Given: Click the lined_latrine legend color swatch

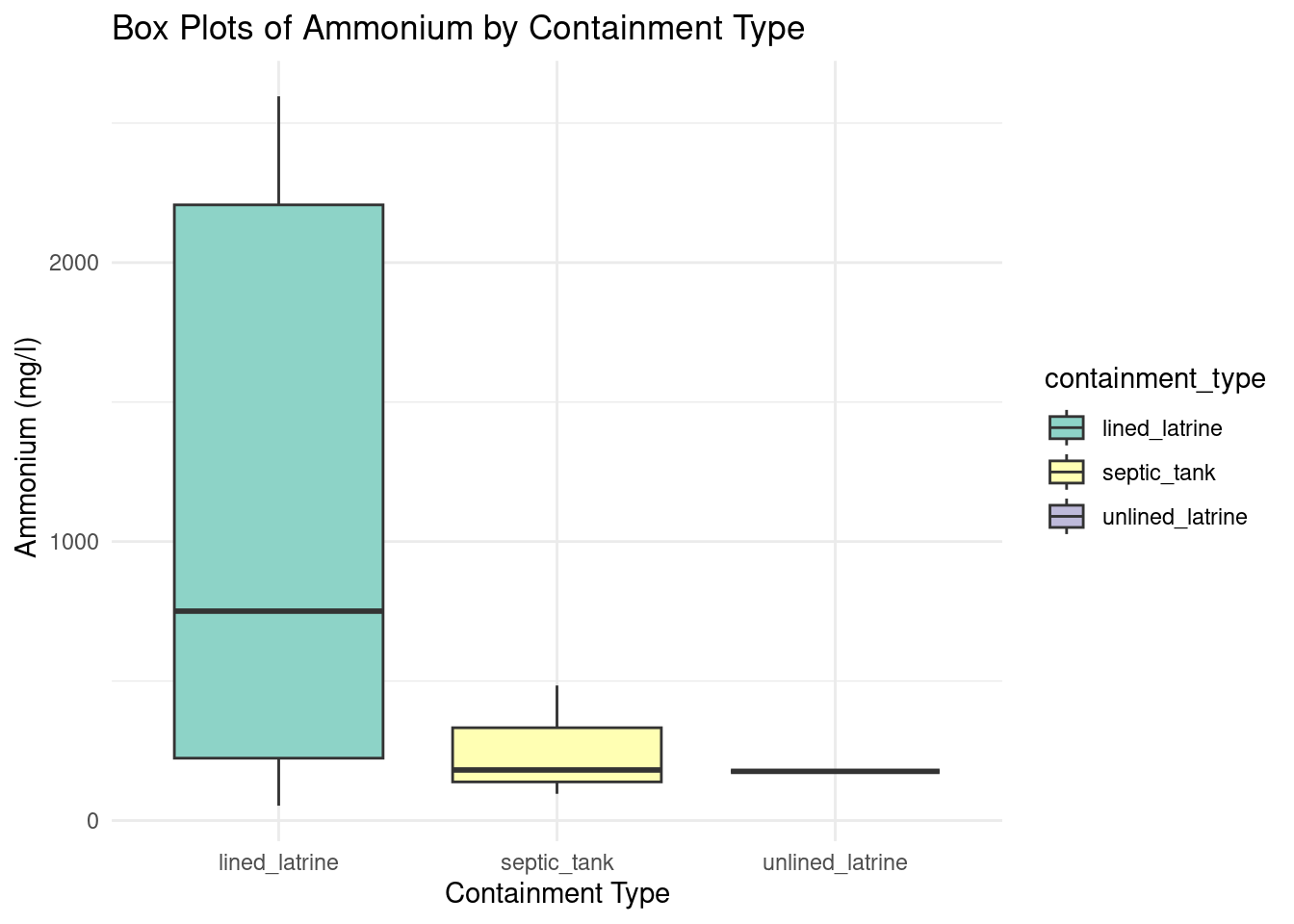Looking at the screenshot, I should coord(1066,427).
